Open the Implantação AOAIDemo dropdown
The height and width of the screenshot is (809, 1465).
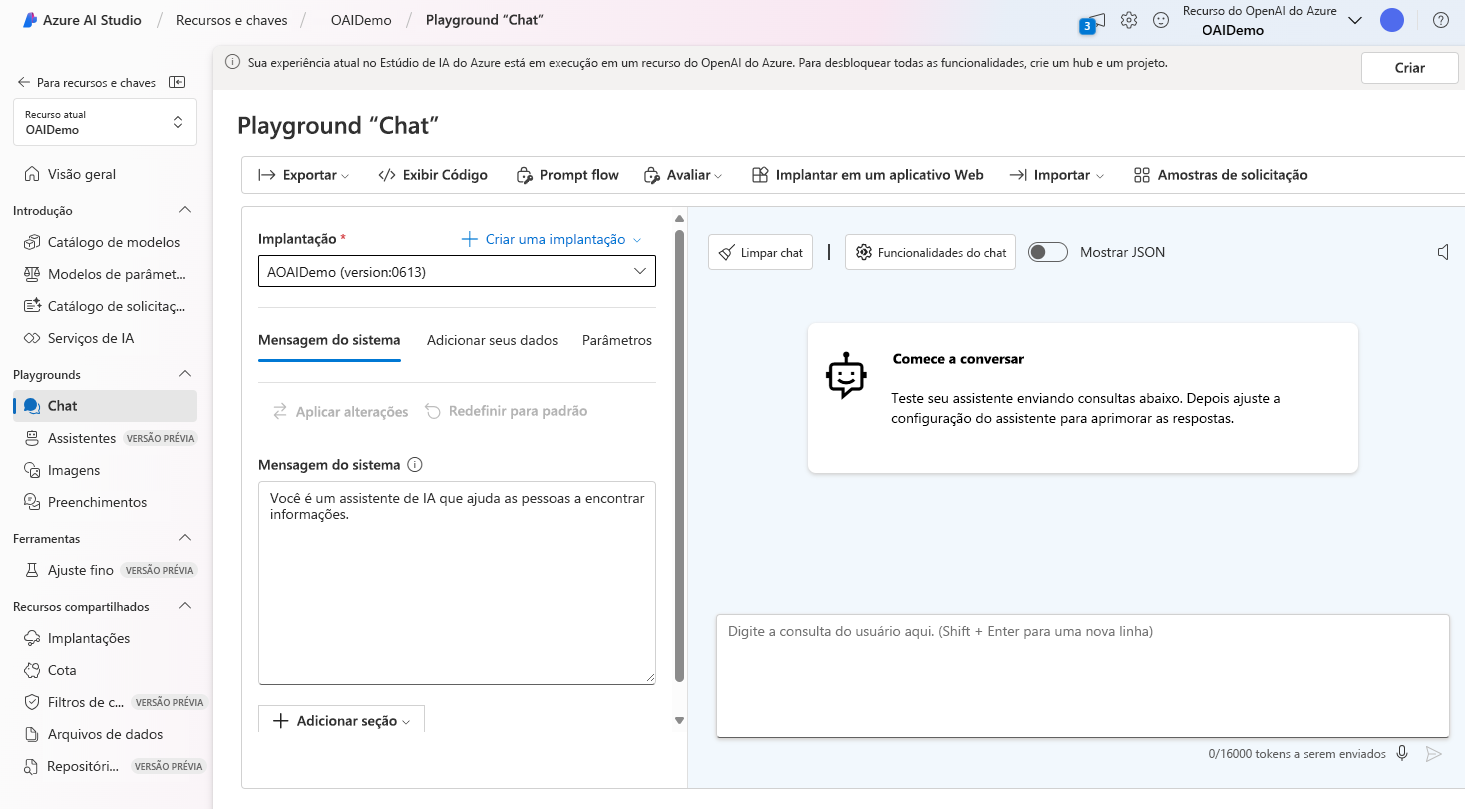457,272
